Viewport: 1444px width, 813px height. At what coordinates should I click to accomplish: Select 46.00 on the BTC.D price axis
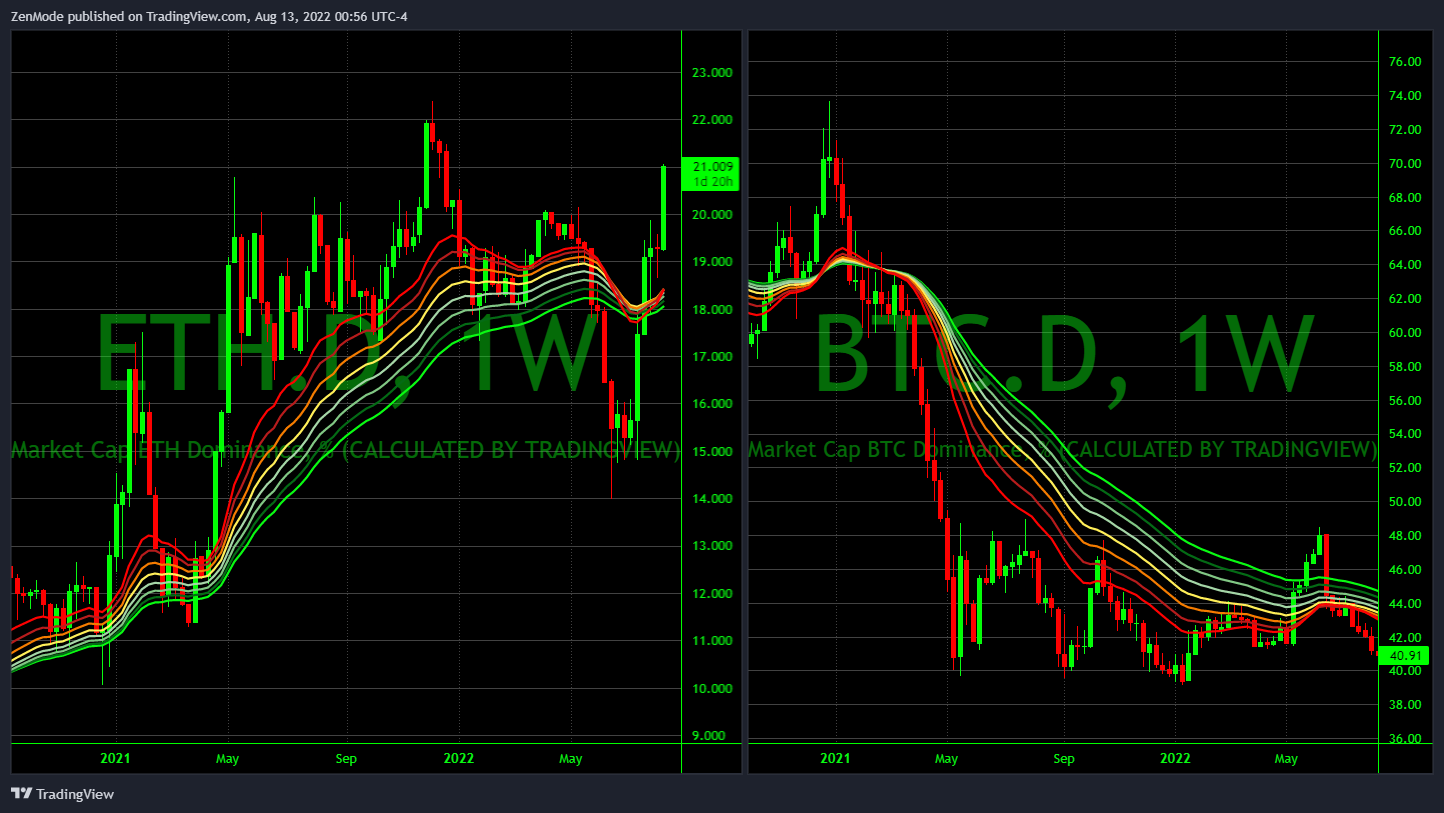(1406, 569)
